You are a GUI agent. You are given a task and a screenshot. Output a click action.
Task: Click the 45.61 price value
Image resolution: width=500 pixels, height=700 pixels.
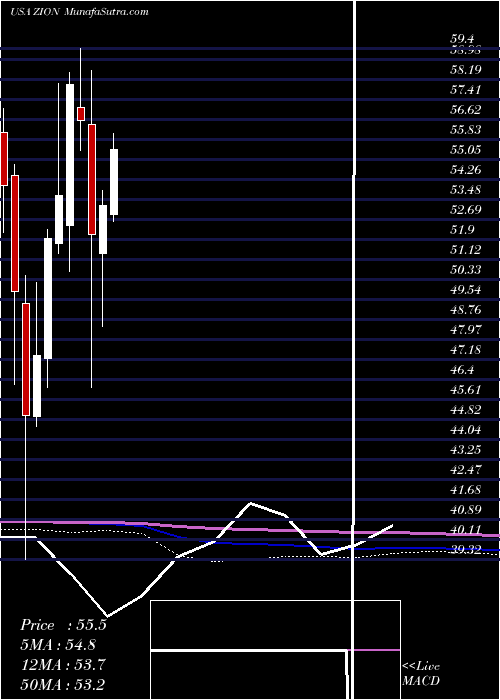point(466,390)
